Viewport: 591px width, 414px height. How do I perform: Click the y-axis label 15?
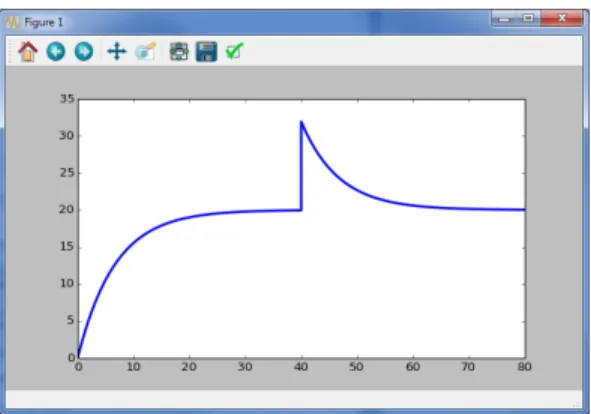pyautogui.click(x=67, y=247)
